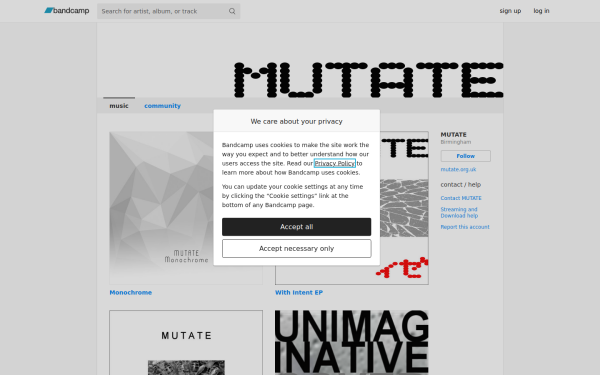The width and height of the screenshot is (600, 375).
Task: Open the Monochrome album title link
Action: pyautogui.click(x=130, y=292)
